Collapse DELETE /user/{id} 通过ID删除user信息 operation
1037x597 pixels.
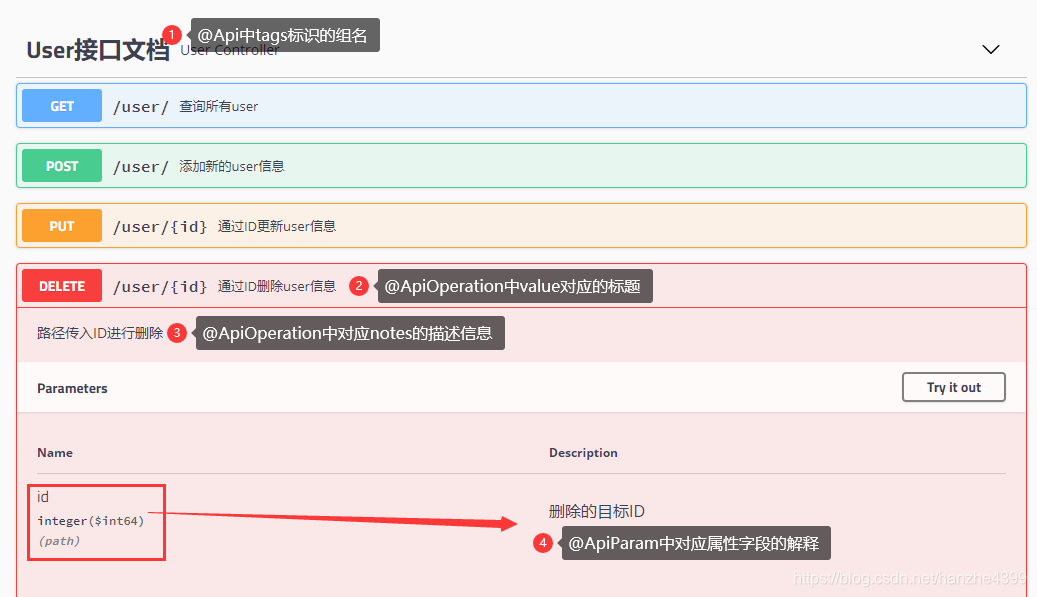click(x=521, y=286)
